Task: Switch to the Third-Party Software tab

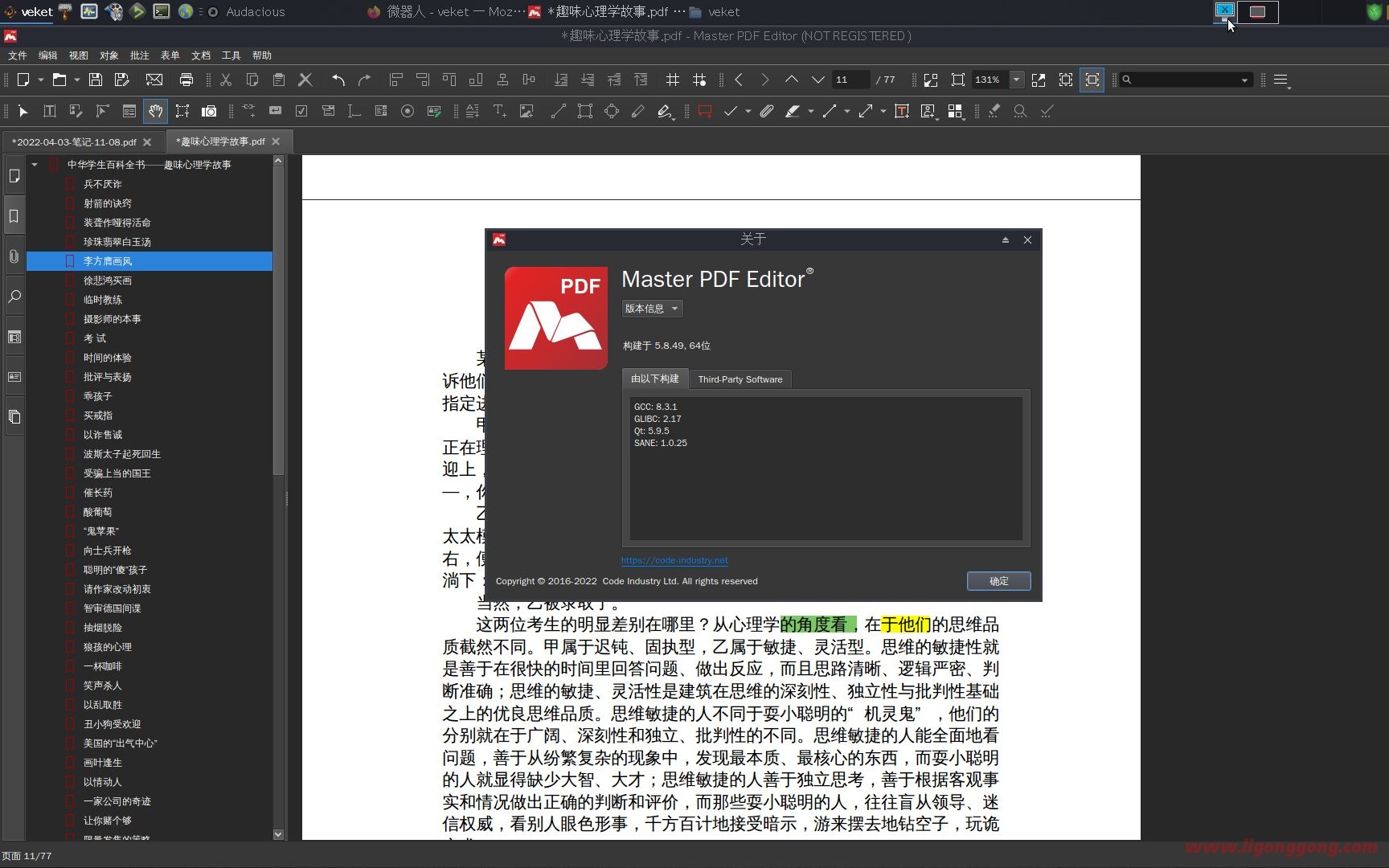Action: click(x=740, y=379)
